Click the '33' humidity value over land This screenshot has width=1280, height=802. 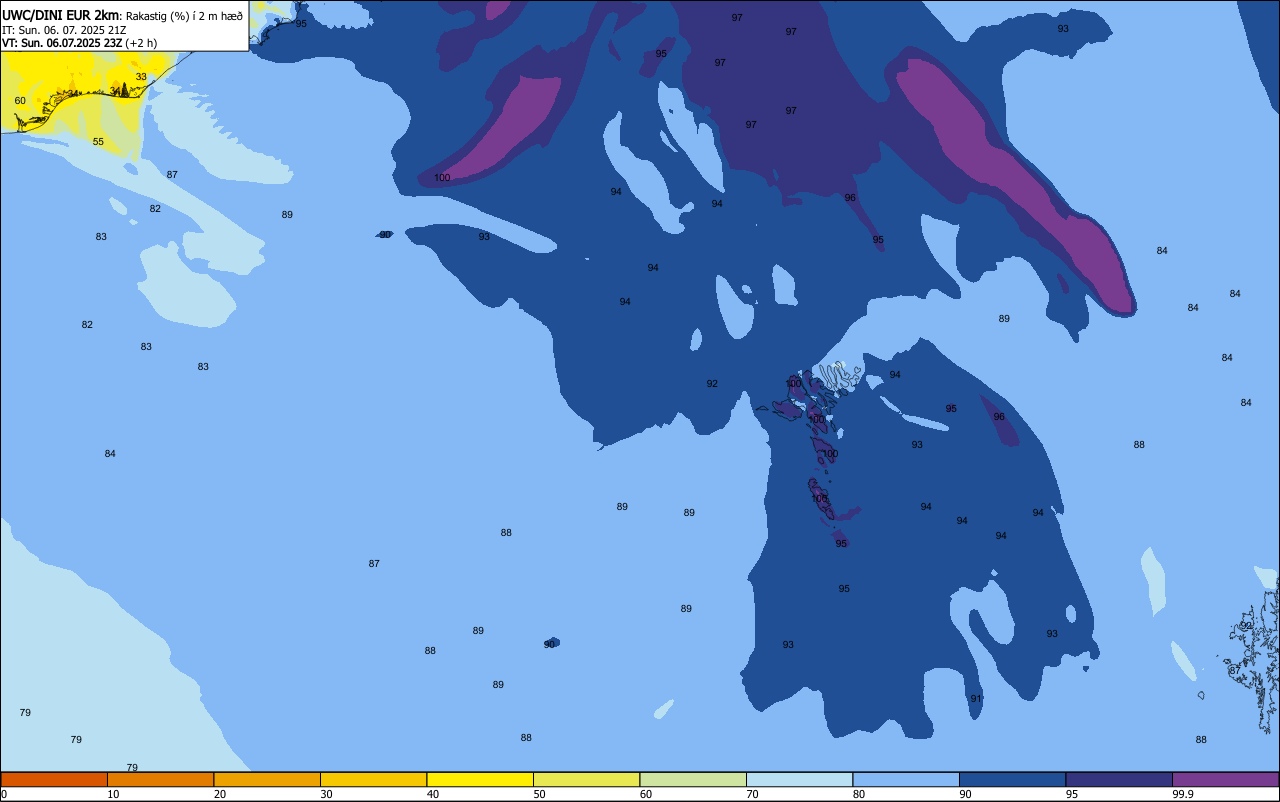point(141,77)
